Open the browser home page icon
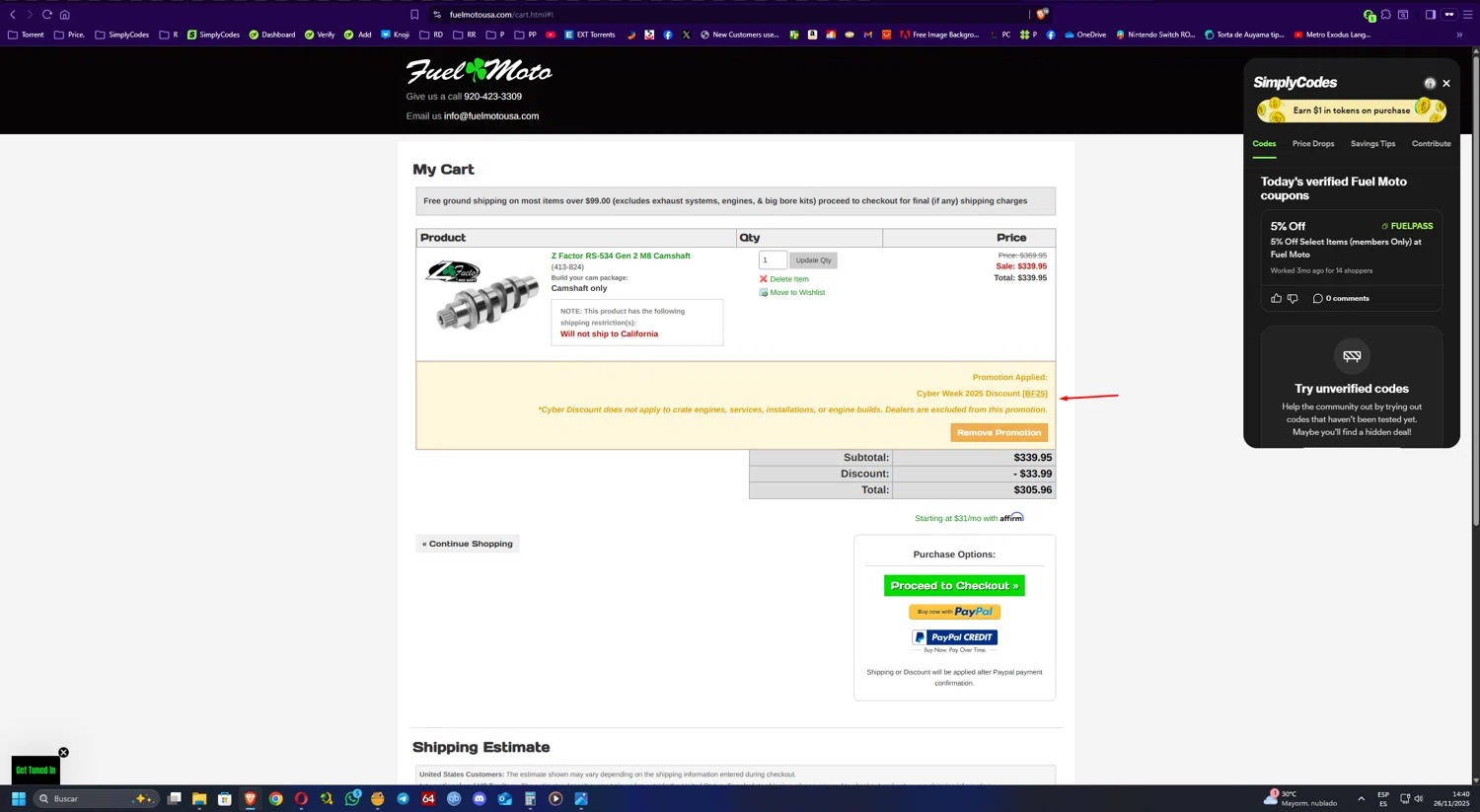Viewport: 1480px width, 812px height. (x=65, y=15)
